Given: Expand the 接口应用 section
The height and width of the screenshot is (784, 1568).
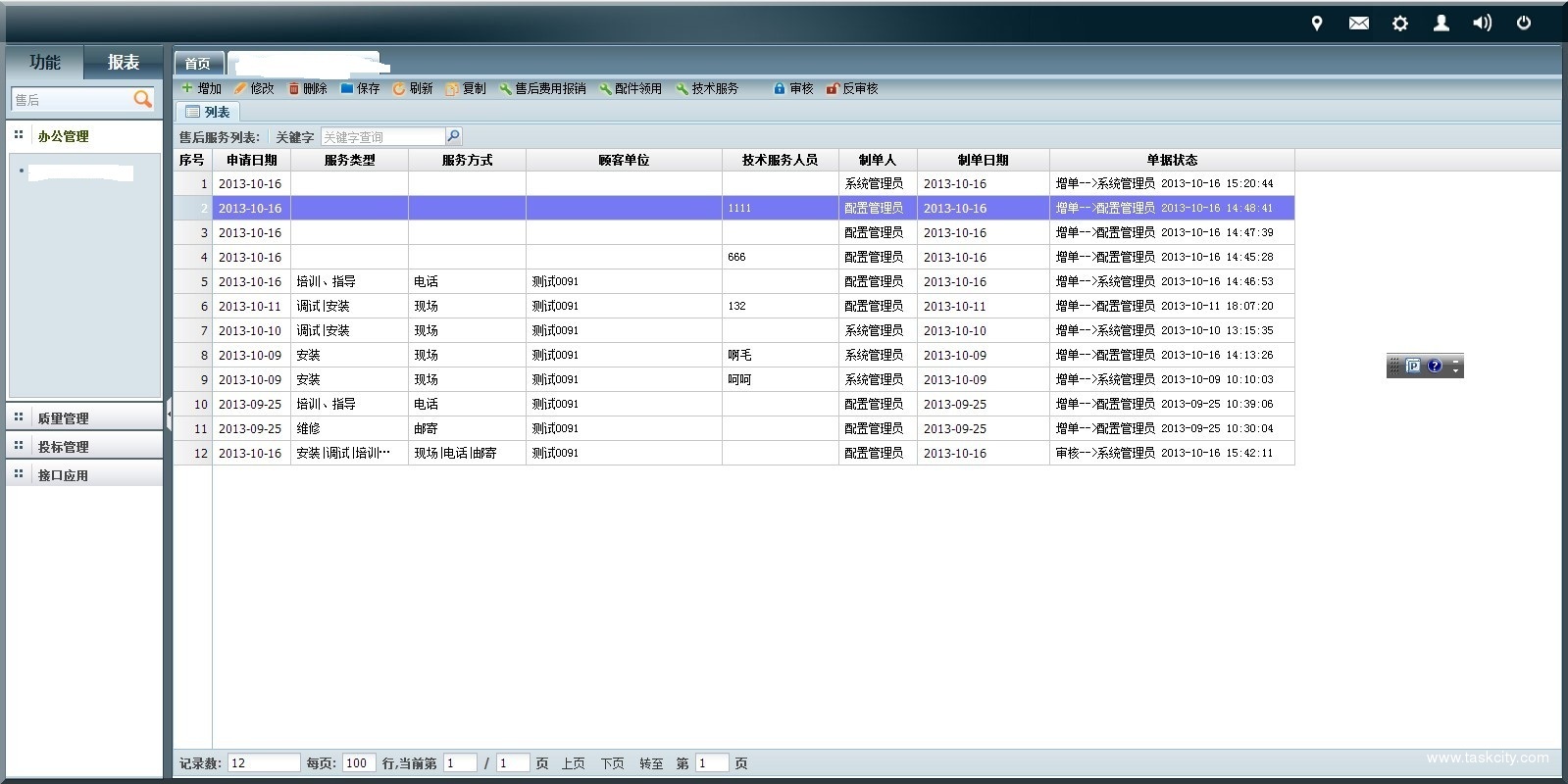Looking at the screenshot, I should pos(84,474).
